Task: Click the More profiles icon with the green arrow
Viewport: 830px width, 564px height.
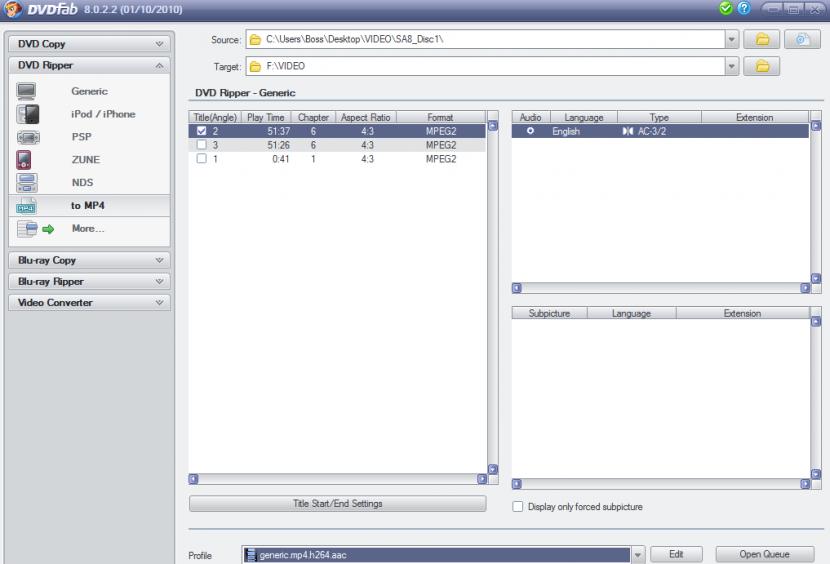Action: 35,229
